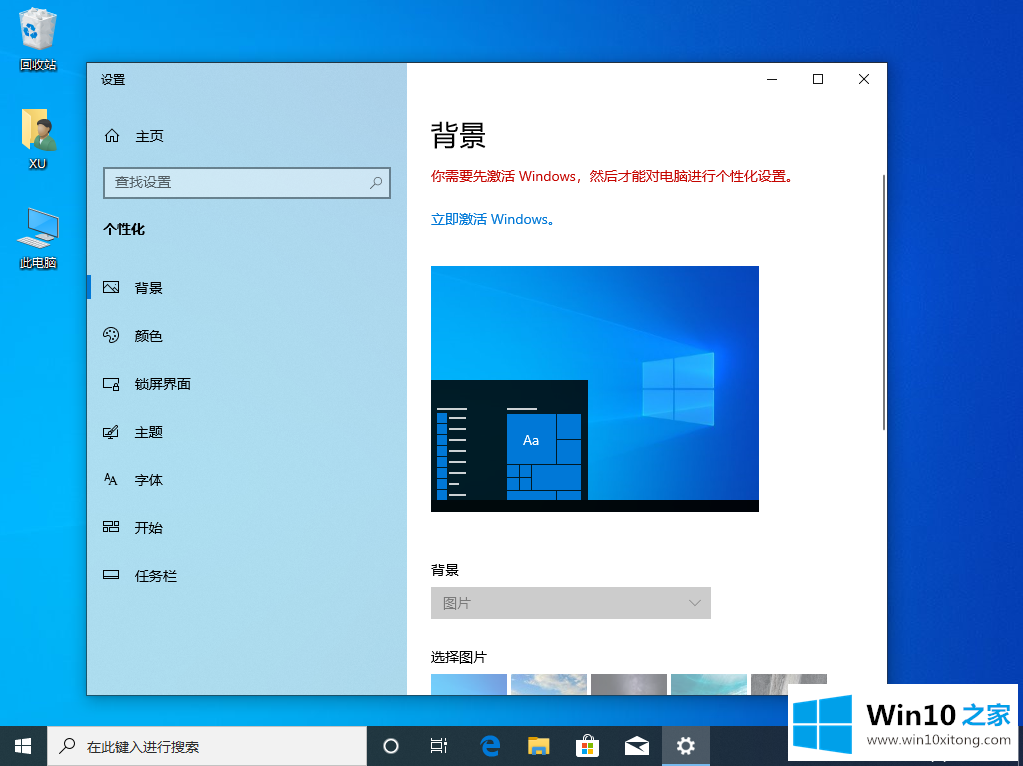Go to 主页 settings home

tap(149, 136)
